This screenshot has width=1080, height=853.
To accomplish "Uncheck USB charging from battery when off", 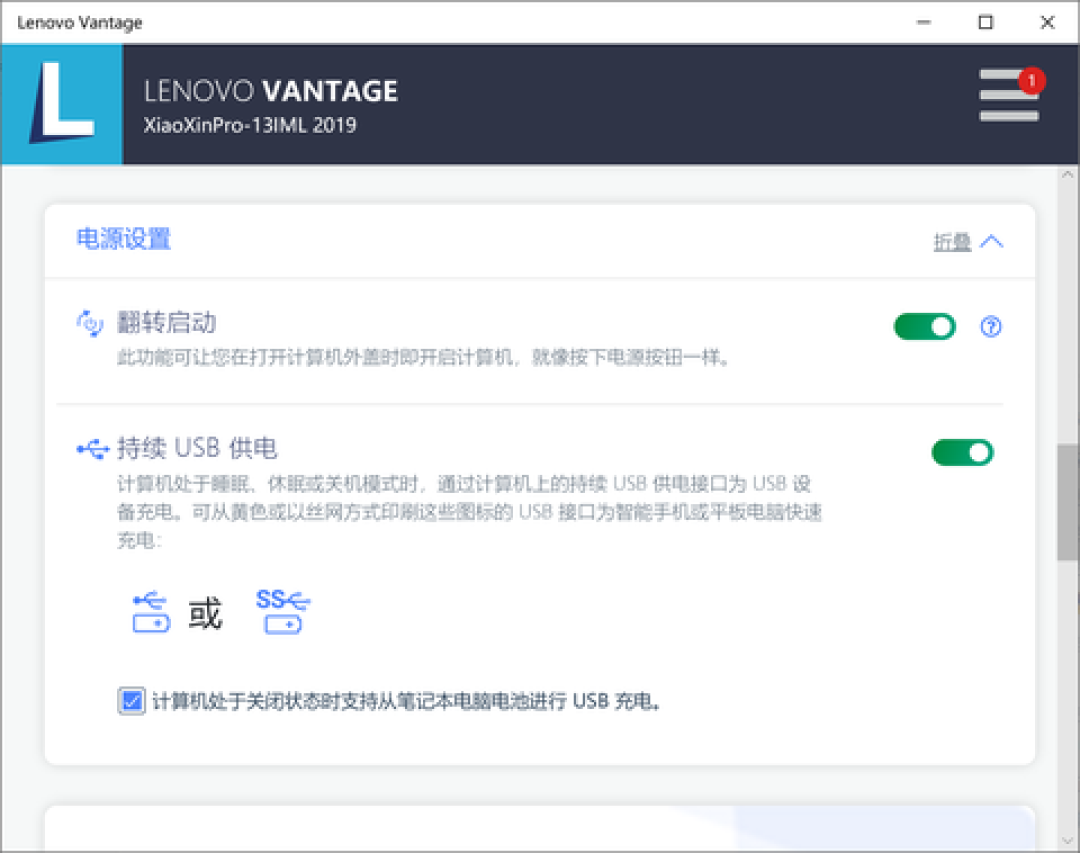I will point(131,701).
